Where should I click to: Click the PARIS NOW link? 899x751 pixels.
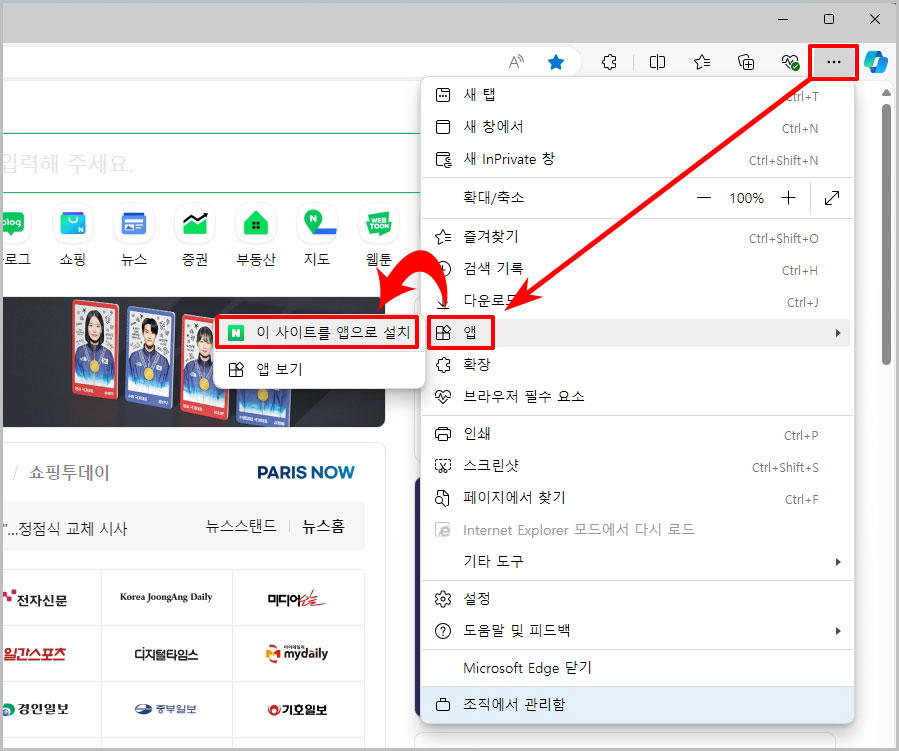tap(306, 472)
